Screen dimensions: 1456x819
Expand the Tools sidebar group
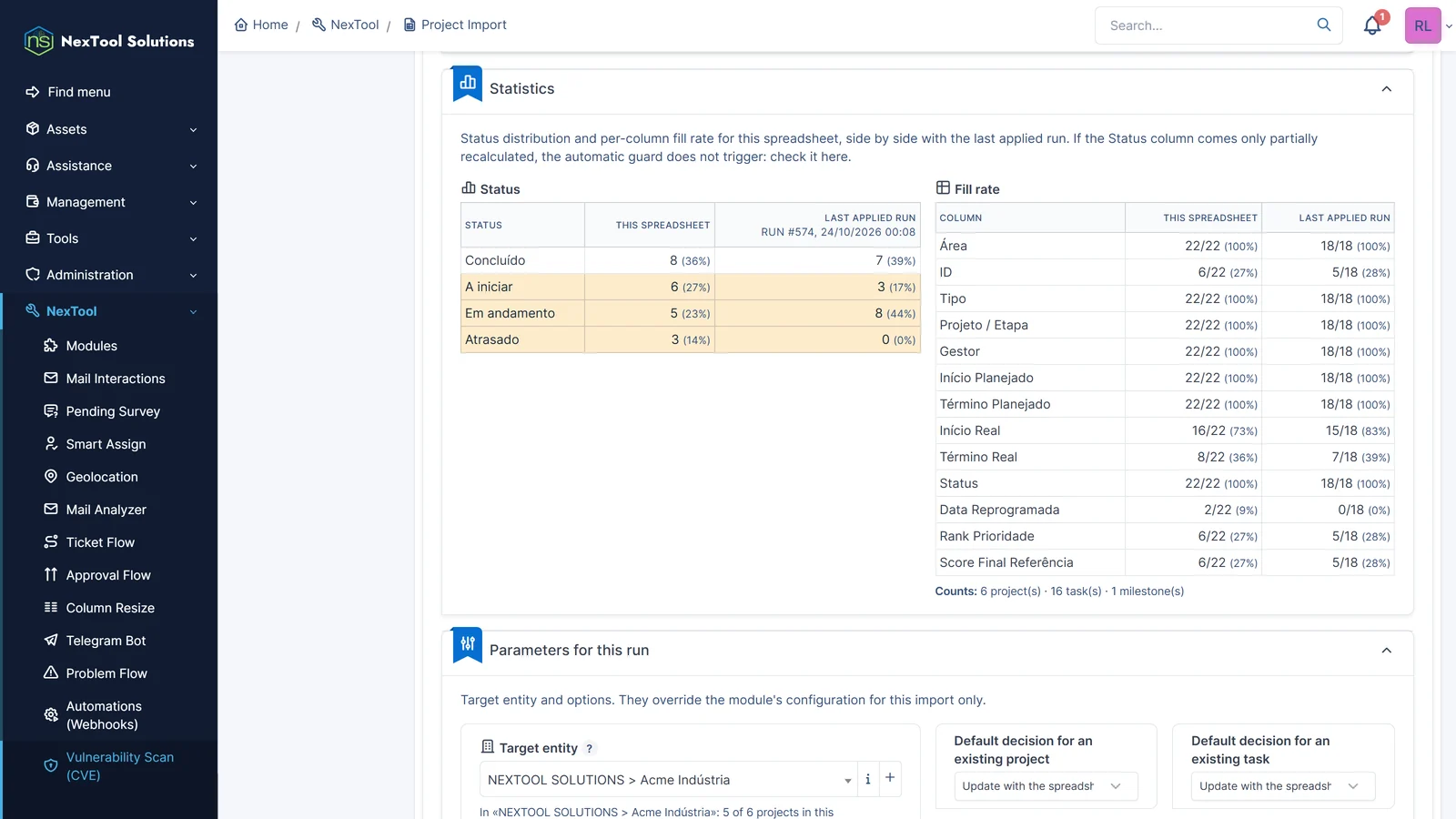[109, 238]
